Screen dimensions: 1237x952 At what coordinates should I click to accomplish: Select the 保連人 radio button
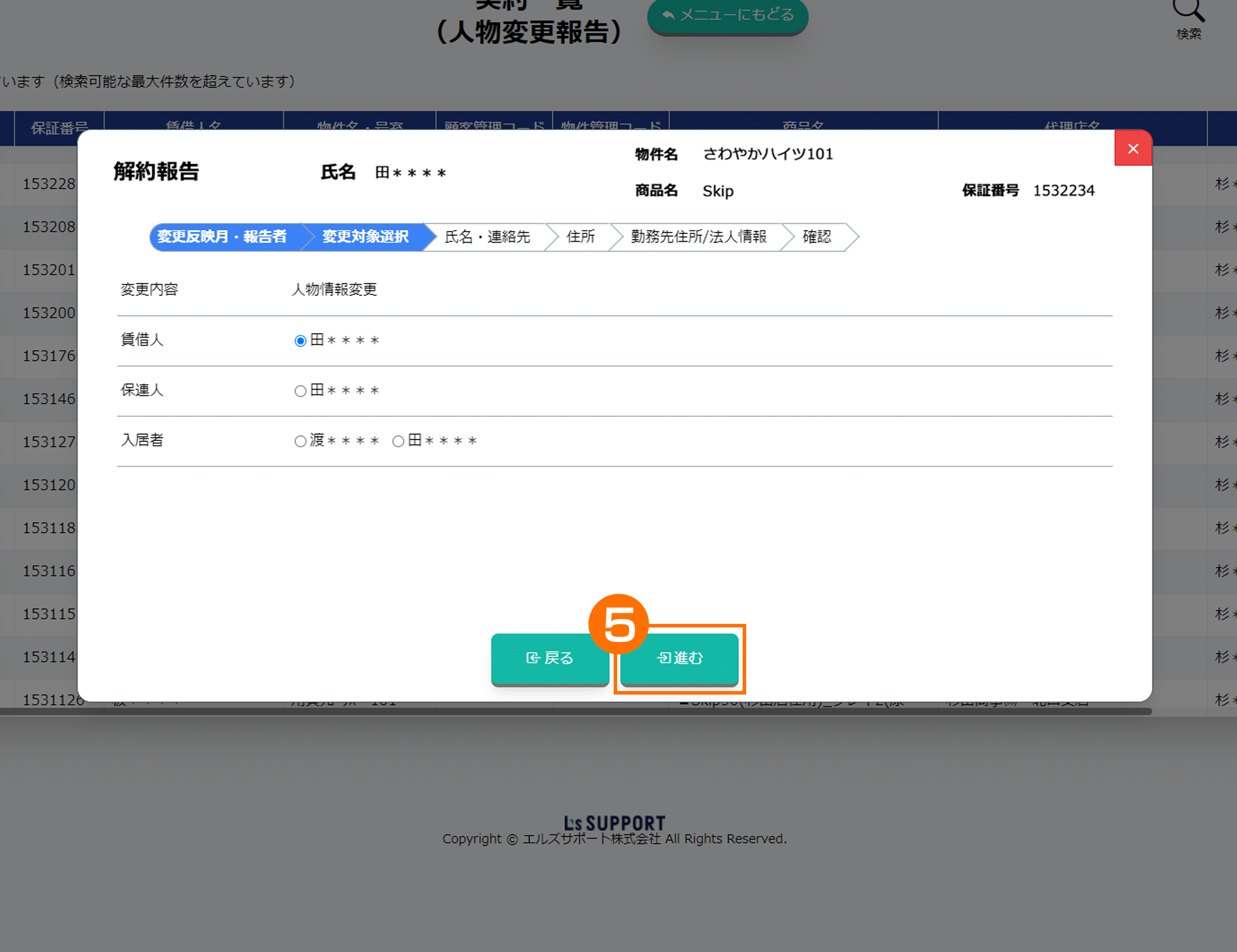[x=300, y=391]
